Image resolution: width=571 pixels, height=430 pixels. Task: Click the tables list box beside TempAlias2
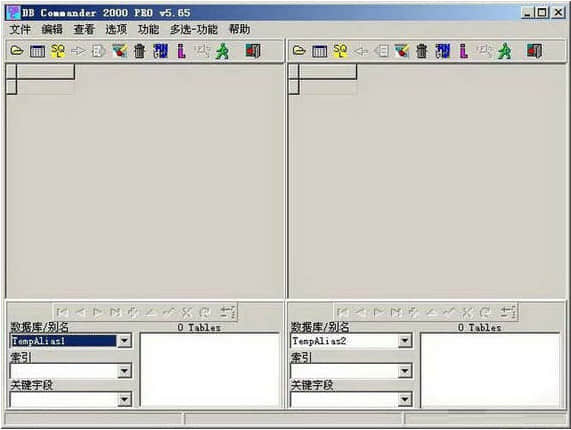point(490,370)
